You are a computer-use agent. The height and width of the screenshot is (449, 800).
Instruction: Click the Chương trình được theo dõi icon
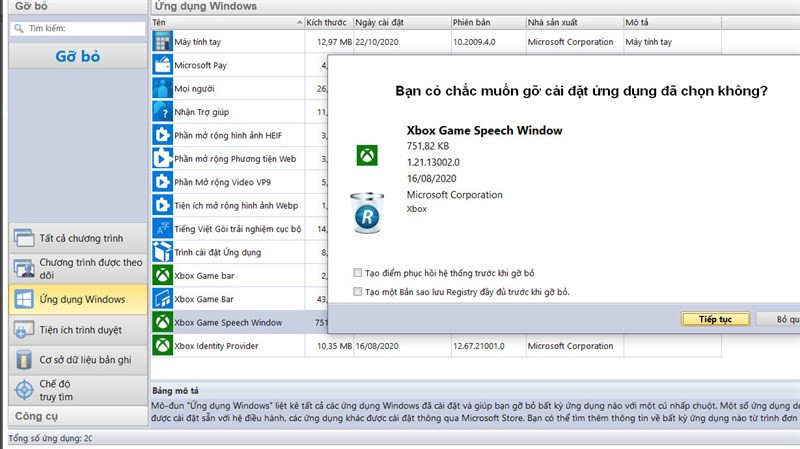pyautogui.click(x=24, y=268)
